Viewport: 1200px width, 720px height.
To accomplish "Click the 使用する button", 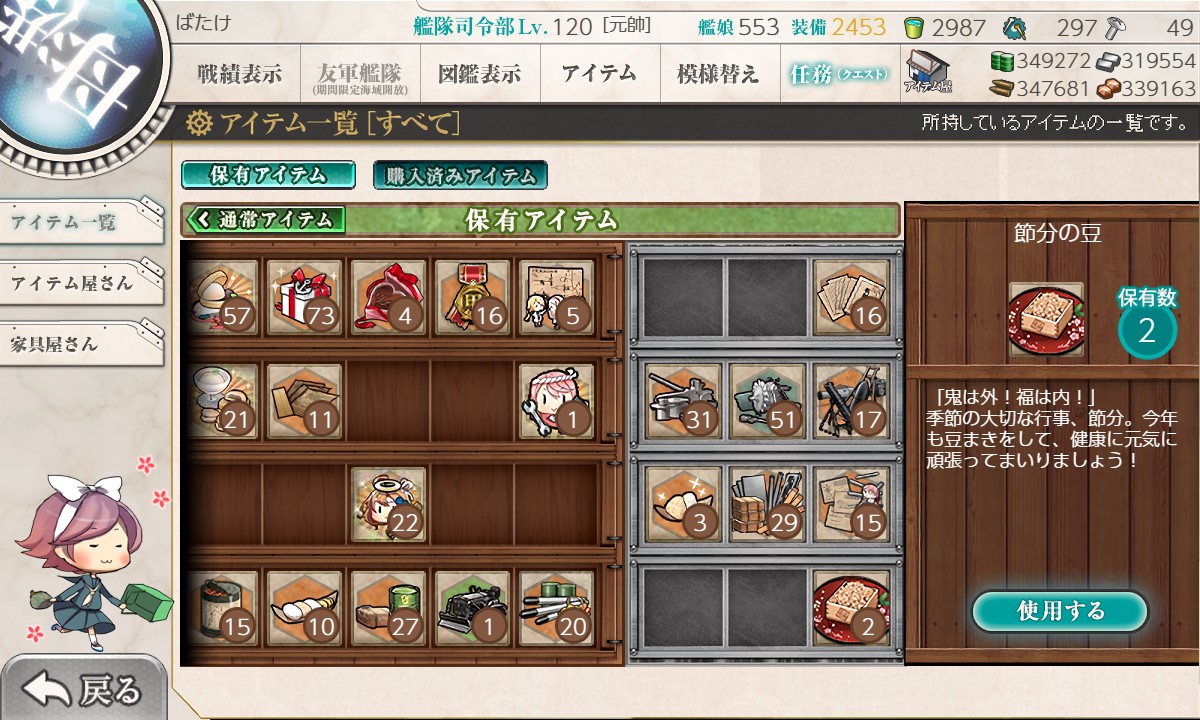I will pyautogui.click(x=1060, y=611).
